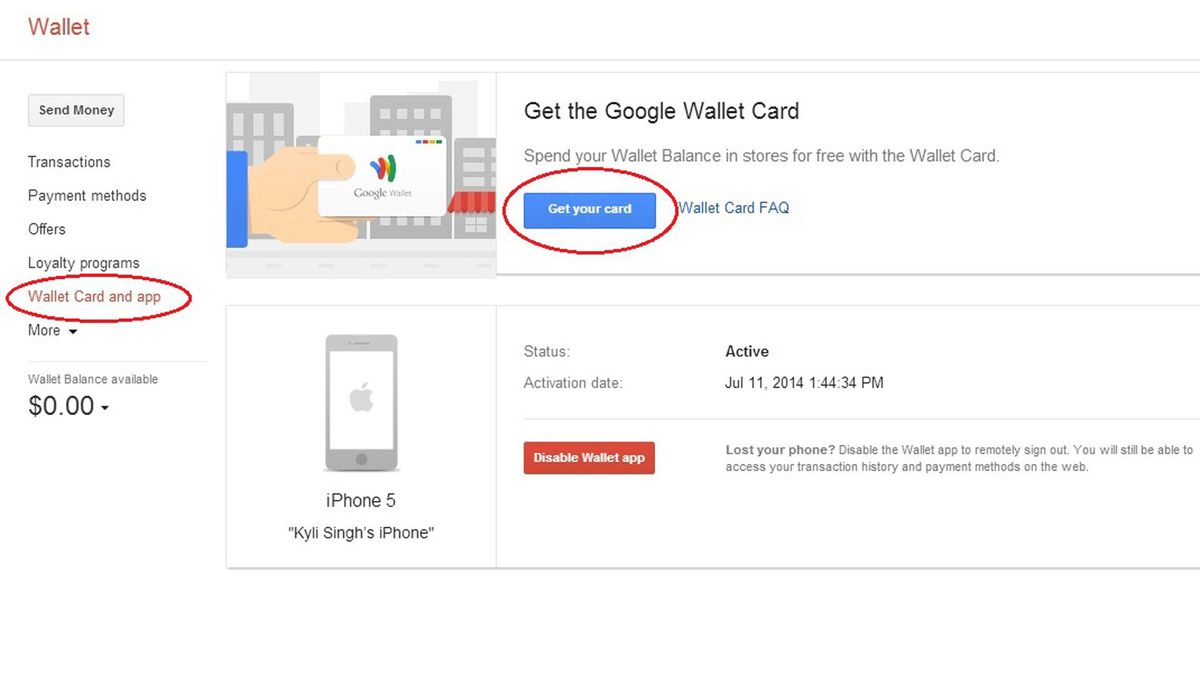
Task: Click the Disable Wallet app button
Action: (589, 457)
